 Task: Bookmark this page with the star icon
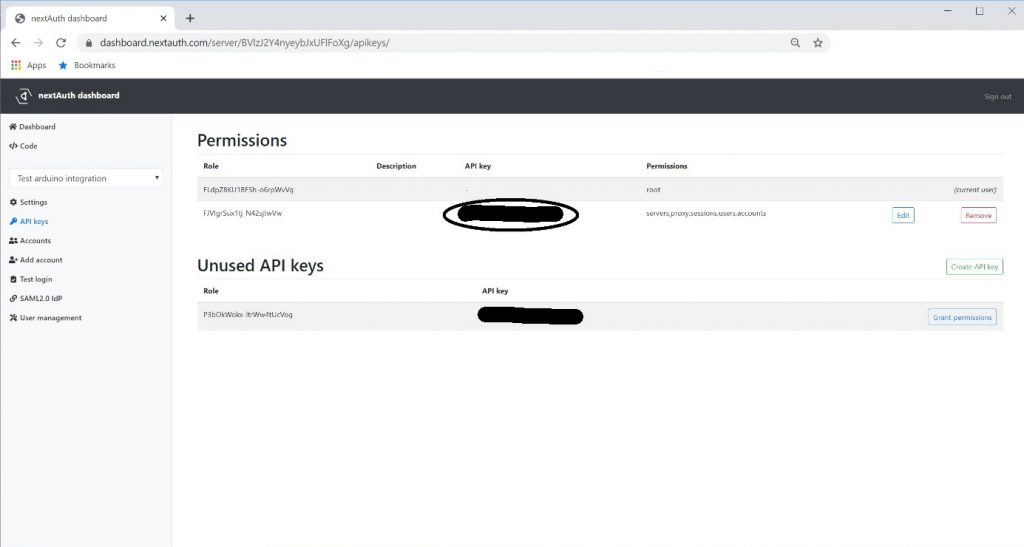pos(818,42)
